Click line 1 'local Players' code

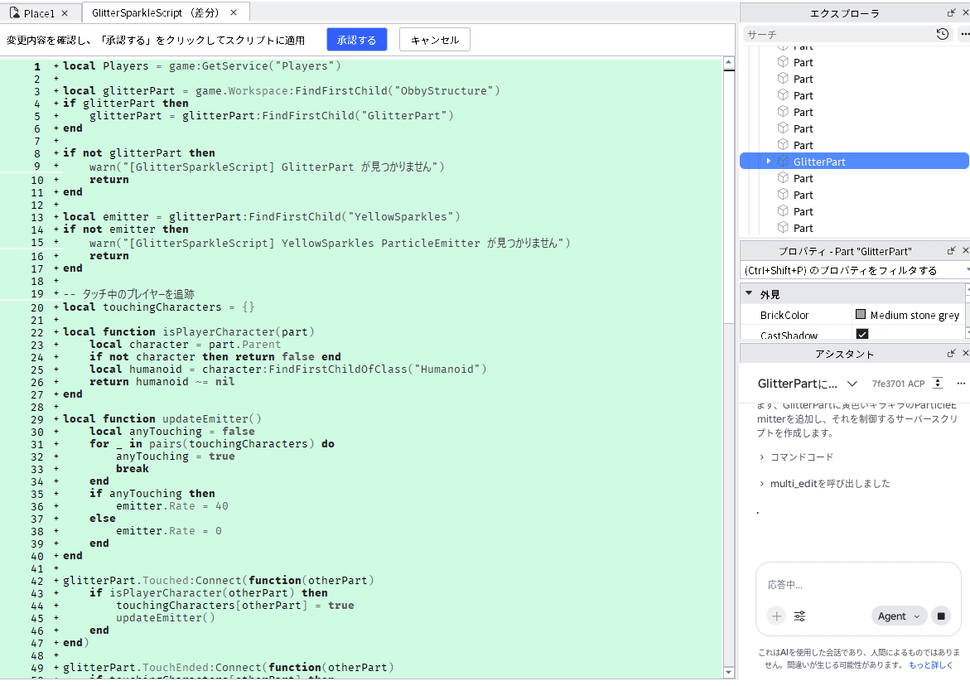point(202,66)
